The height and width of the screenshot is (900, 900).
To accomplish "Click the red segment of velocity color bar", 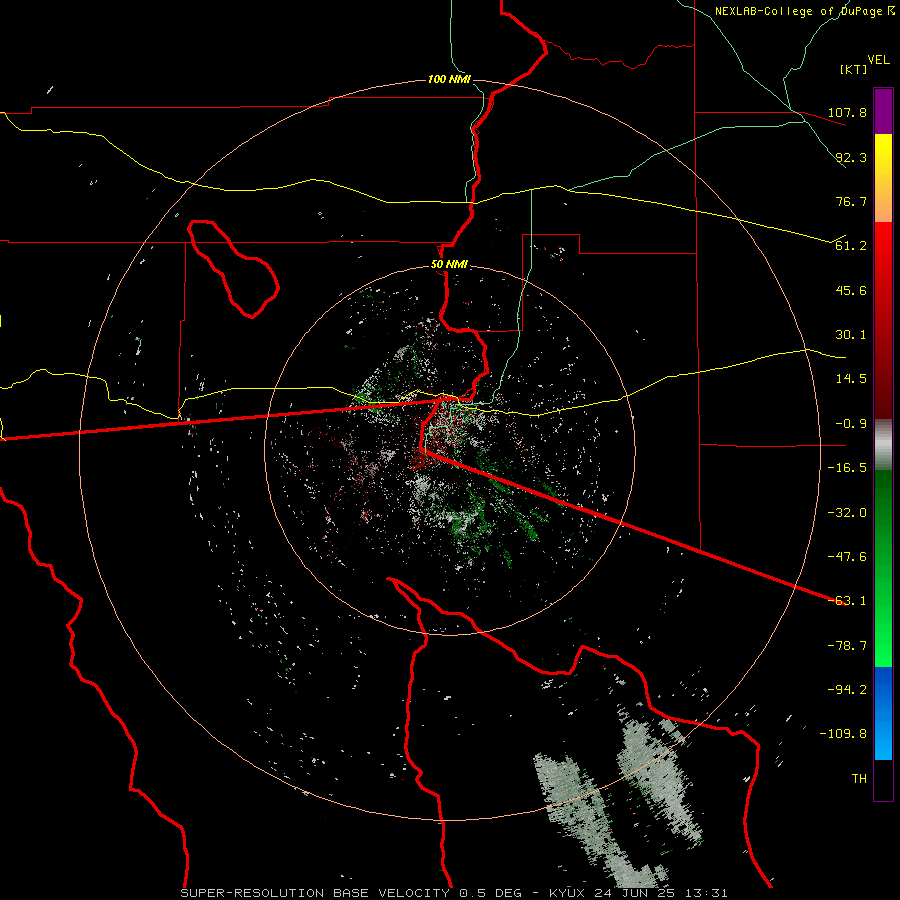I will (883, 320).
